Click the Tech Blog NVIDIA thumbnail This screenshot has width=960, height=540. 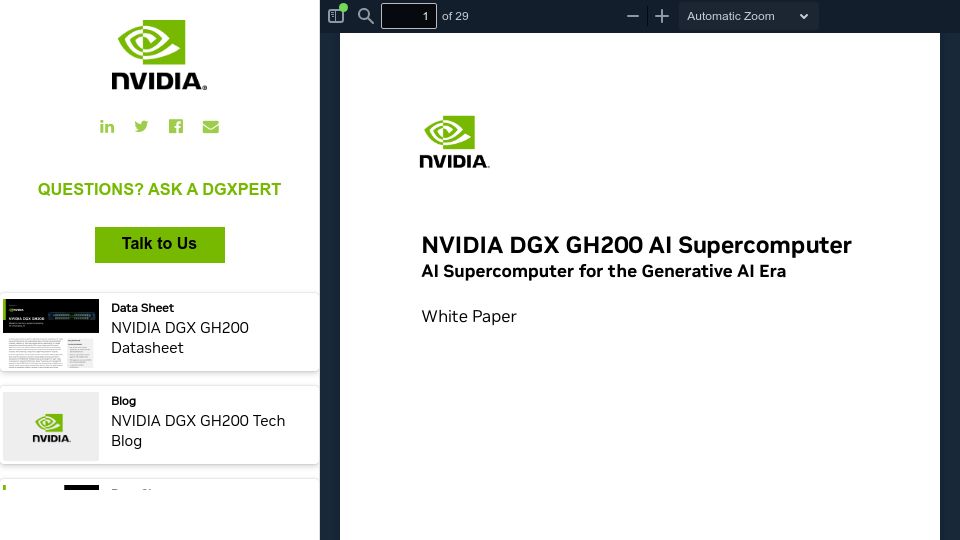point(51,426)
